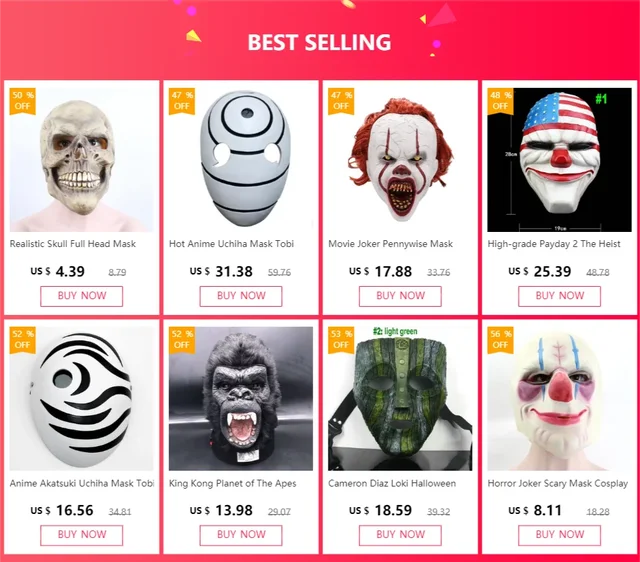Click BUY NOW for Horror Joker Scary Mask
This screenshot has width=640, height=562.
tap(559, 535)
